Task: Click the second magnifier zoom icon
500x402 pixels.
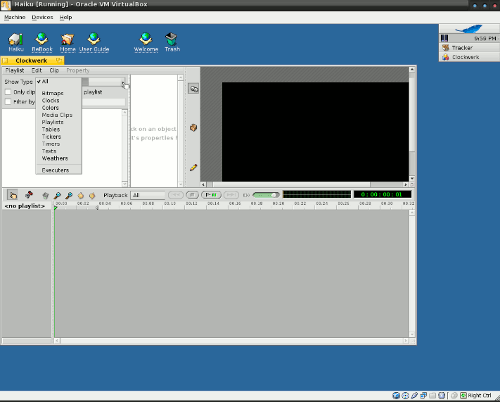Action: (x=69, y=195)
